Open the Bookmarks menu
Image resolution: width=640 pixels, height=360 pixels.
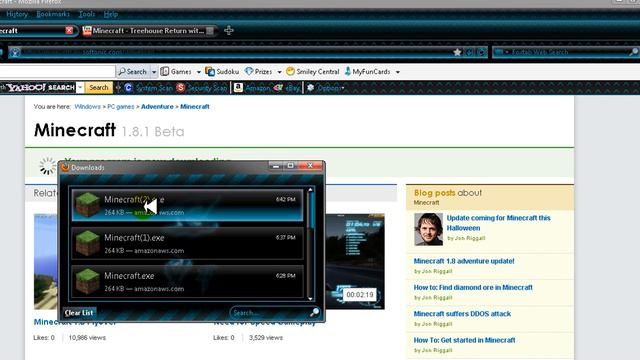point(53,14)
